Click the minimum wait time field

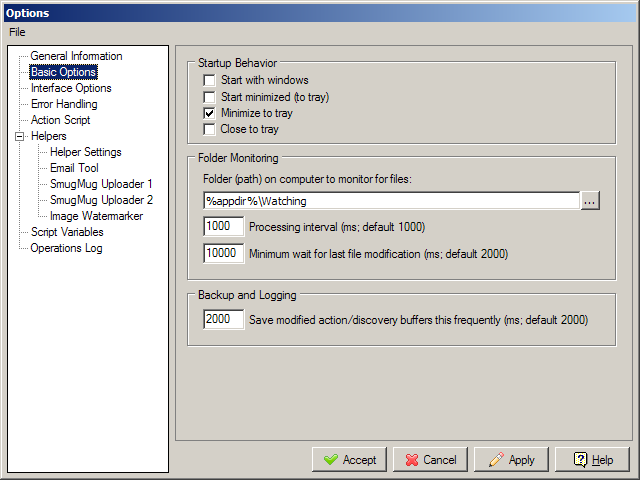(223, 253)
